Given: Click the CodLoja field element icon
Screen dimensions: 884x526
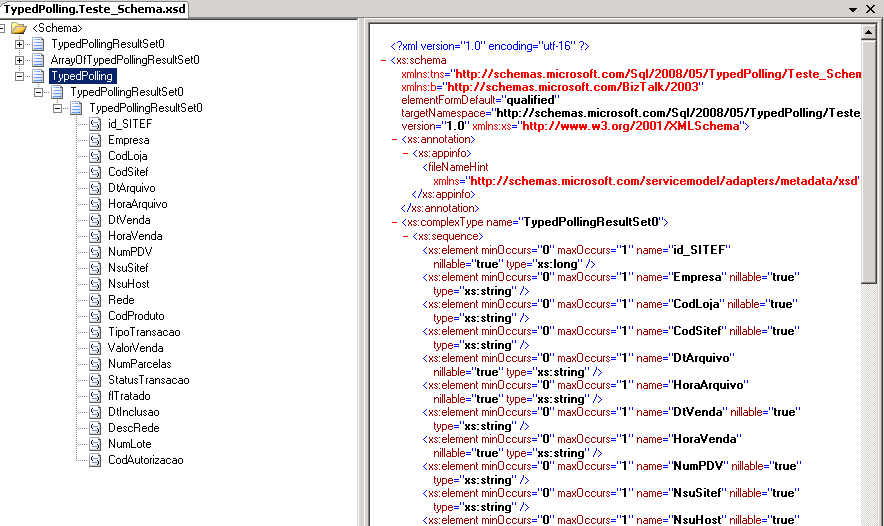Looking at the screenshot, I should pos(95,156).
